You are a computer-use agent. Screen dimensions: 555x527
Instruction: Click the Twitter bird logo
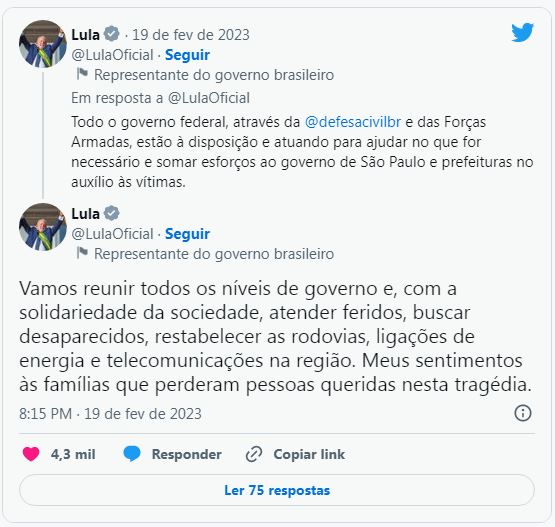tap(522, 32)
